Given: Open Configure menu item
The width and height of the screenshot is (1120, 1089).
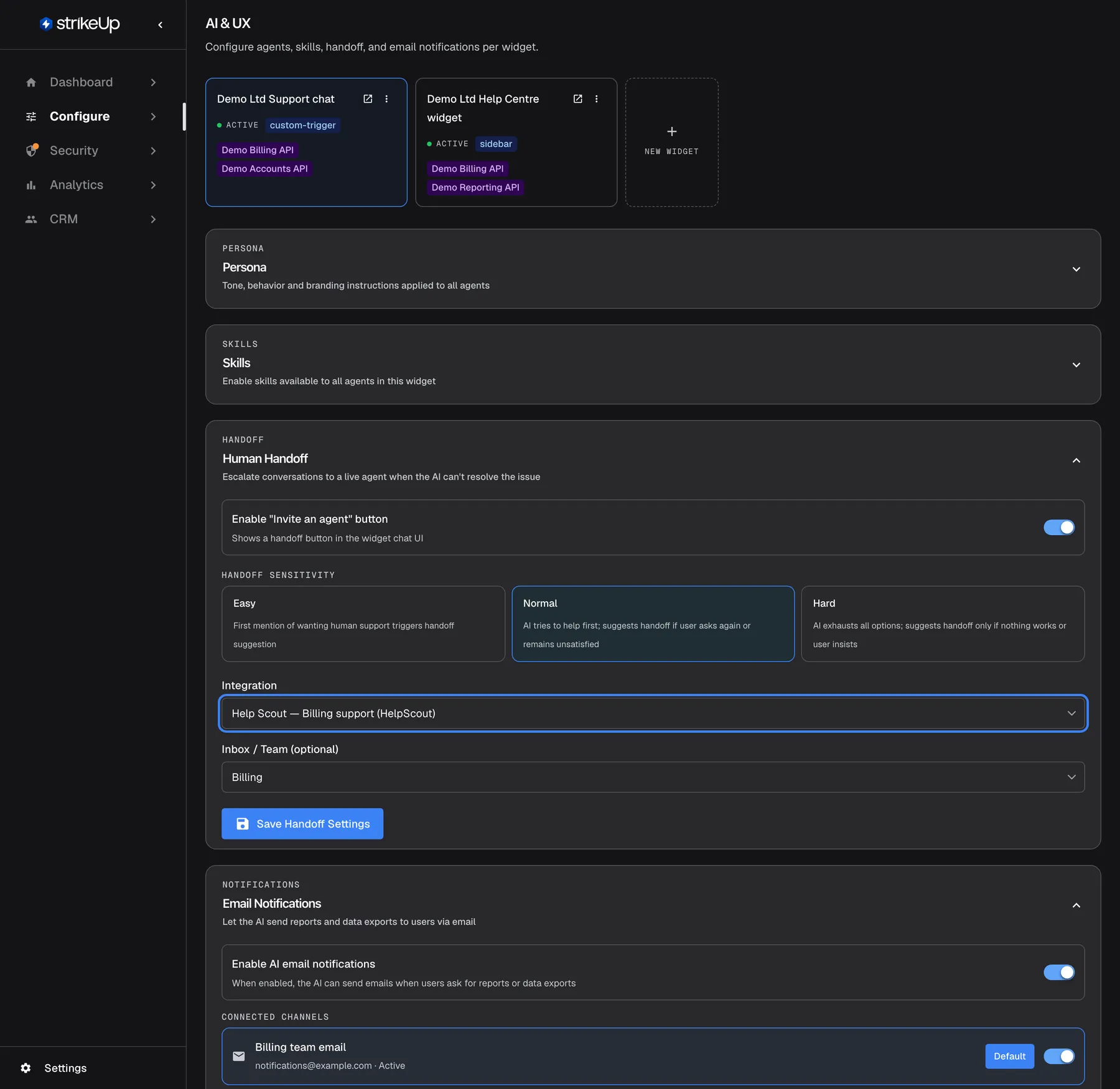Looking at the screenshot, I should click(91, 116).
